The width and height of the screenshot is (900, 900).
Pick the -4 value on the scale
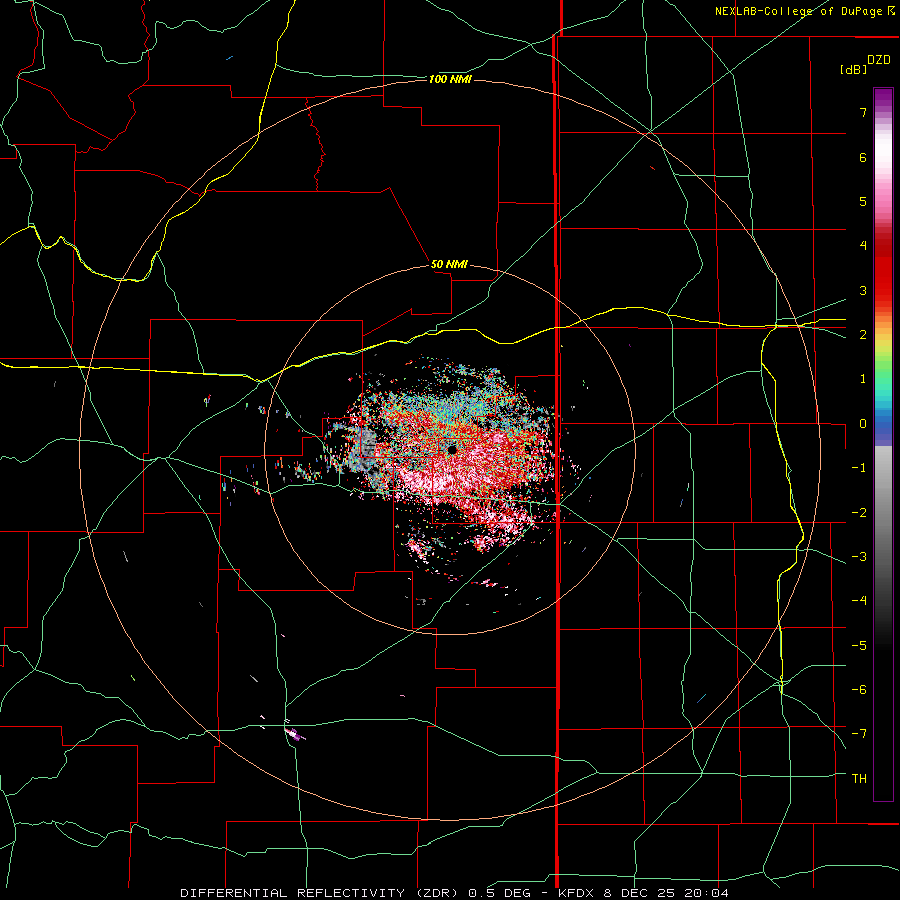click(859, 600)
